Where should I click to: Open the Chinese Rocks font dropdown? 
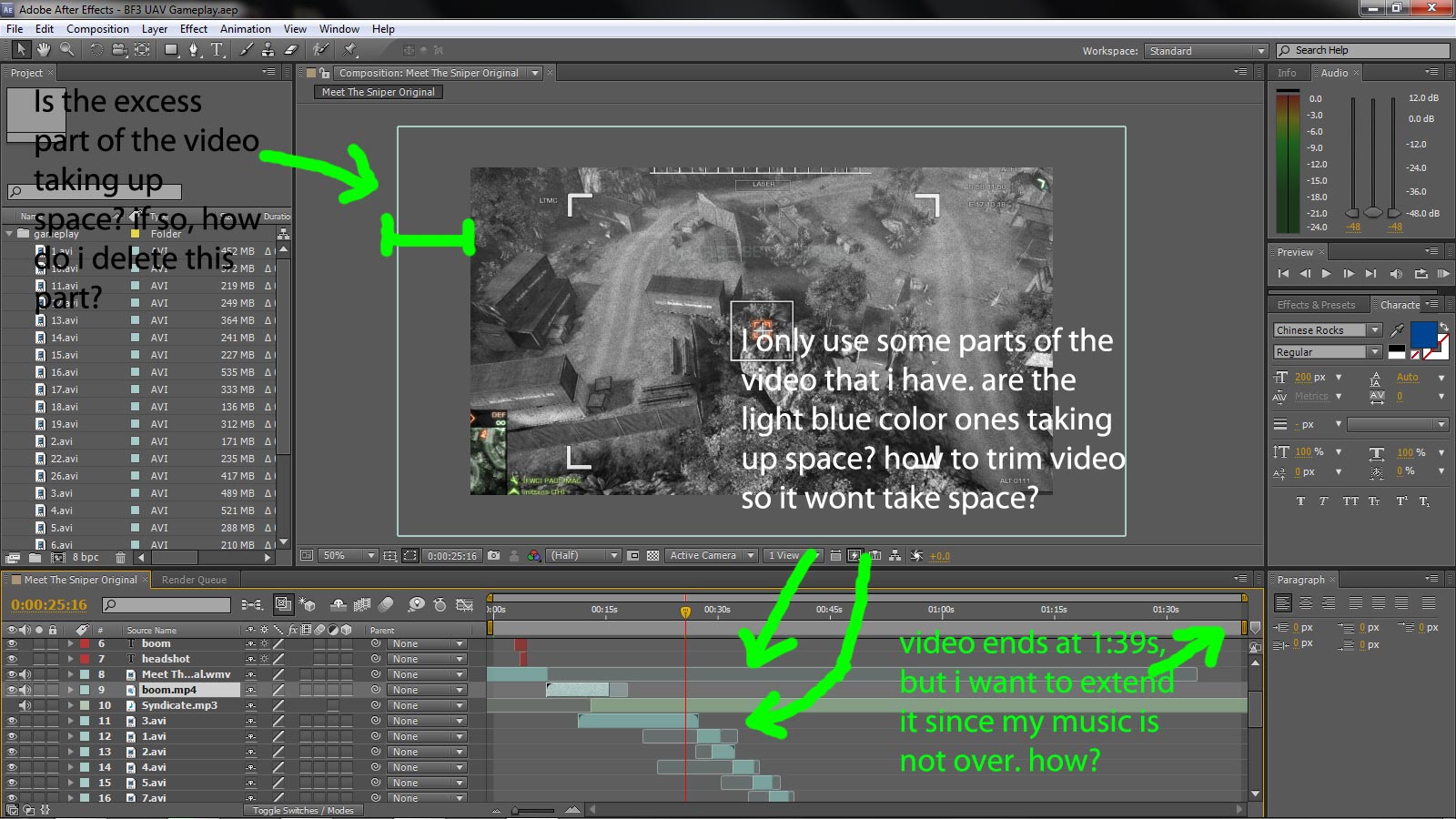pos(1328,330)
